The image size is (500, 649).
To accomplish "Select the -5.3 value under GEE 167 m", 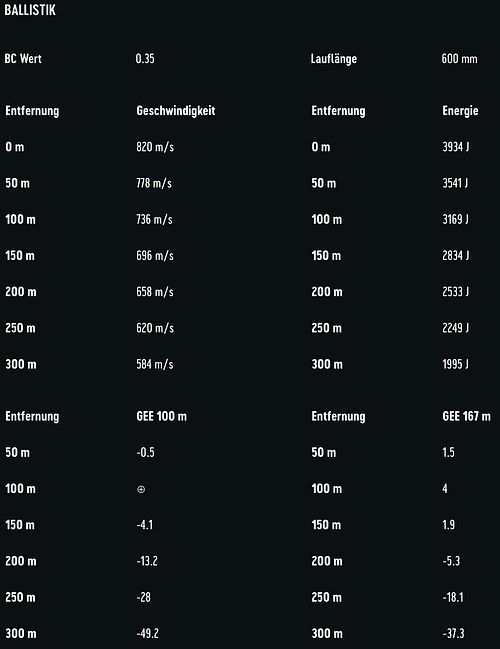I will coord(451,561).
